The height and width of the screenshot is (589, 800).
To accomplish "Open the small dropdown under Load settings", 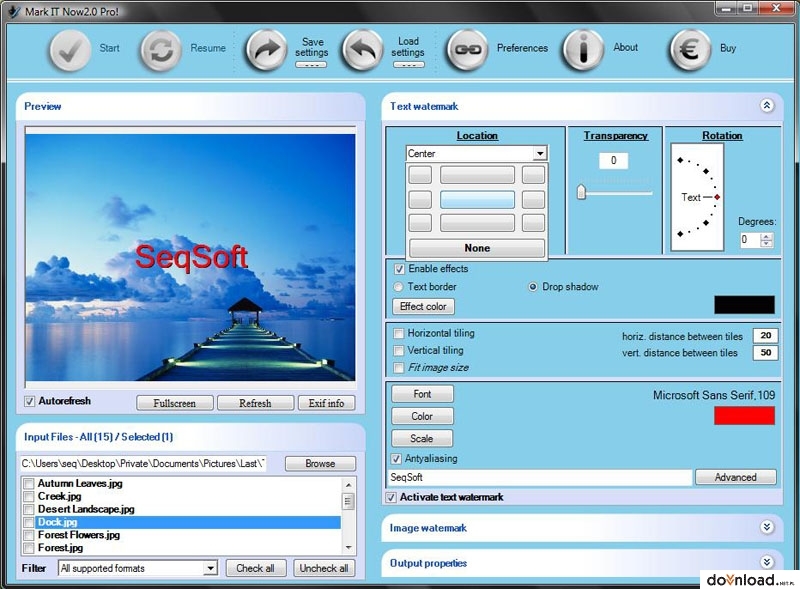I will tap(408, 65).
